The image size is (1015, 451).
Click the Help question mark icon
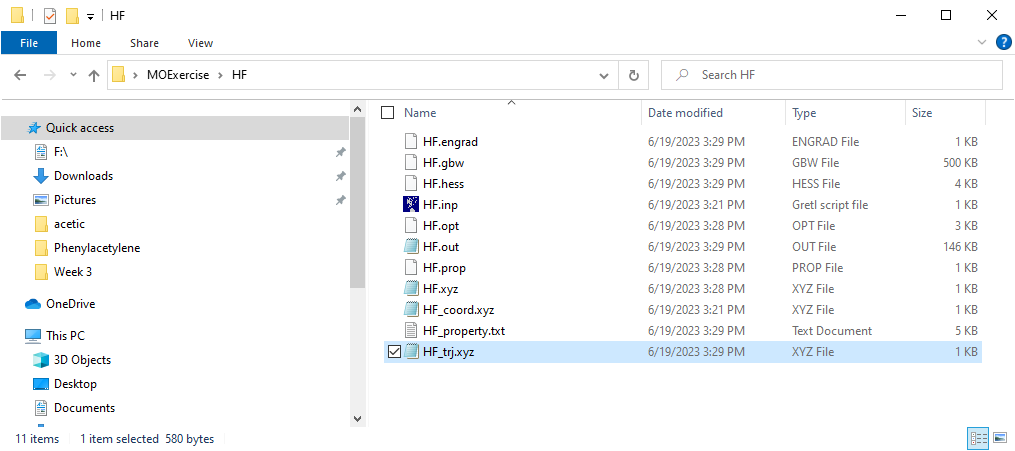[1003, 43]
